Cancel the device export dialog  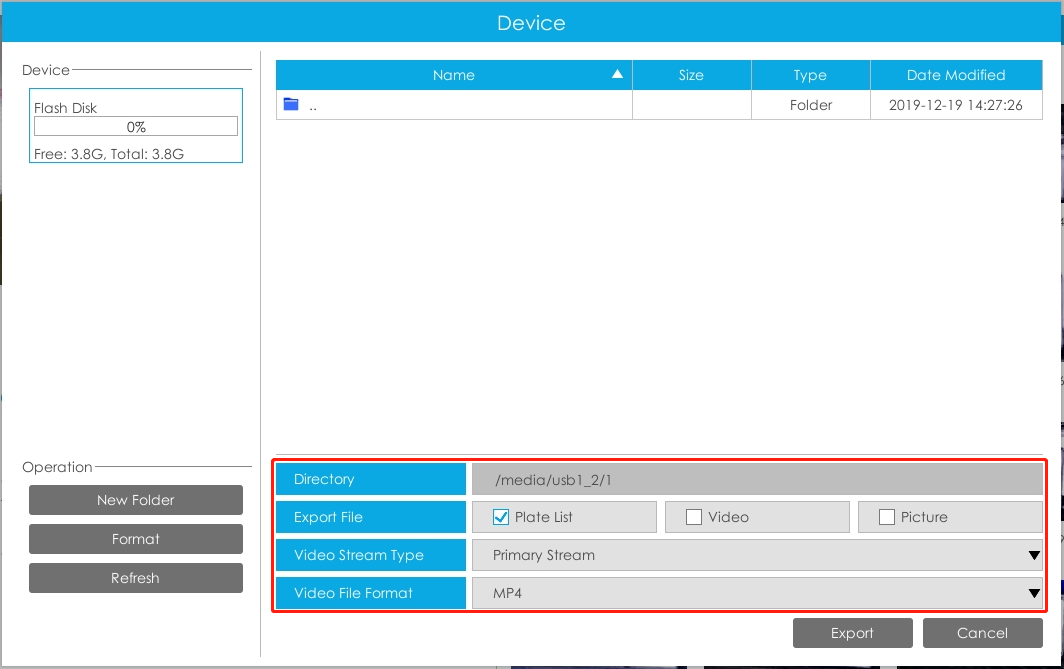tap(983, 633)
